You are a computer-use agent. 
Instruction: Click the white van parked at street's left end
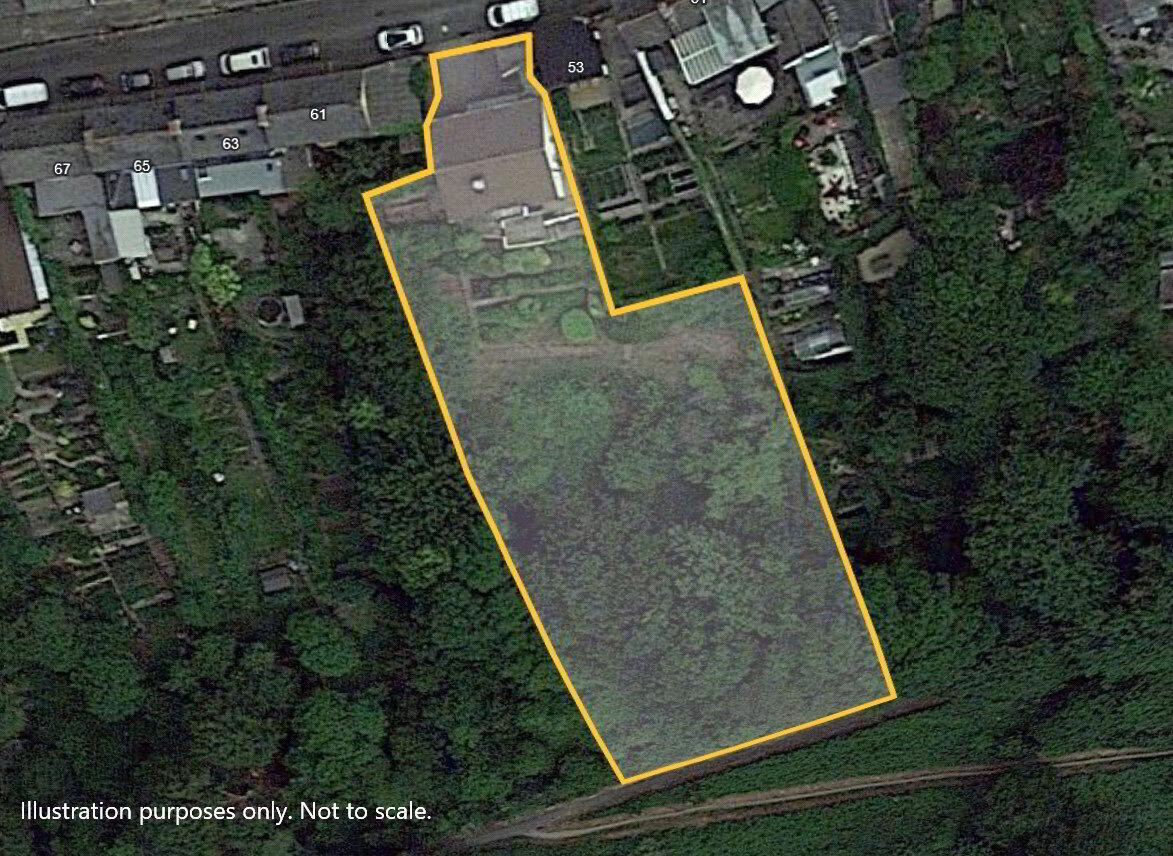[x=25, y=94]
